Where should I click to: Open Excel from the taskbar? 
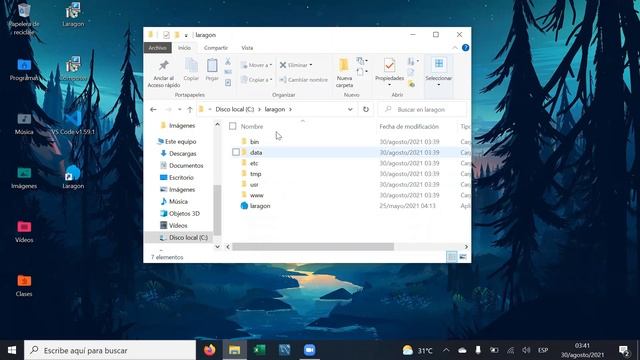(259, 350)
